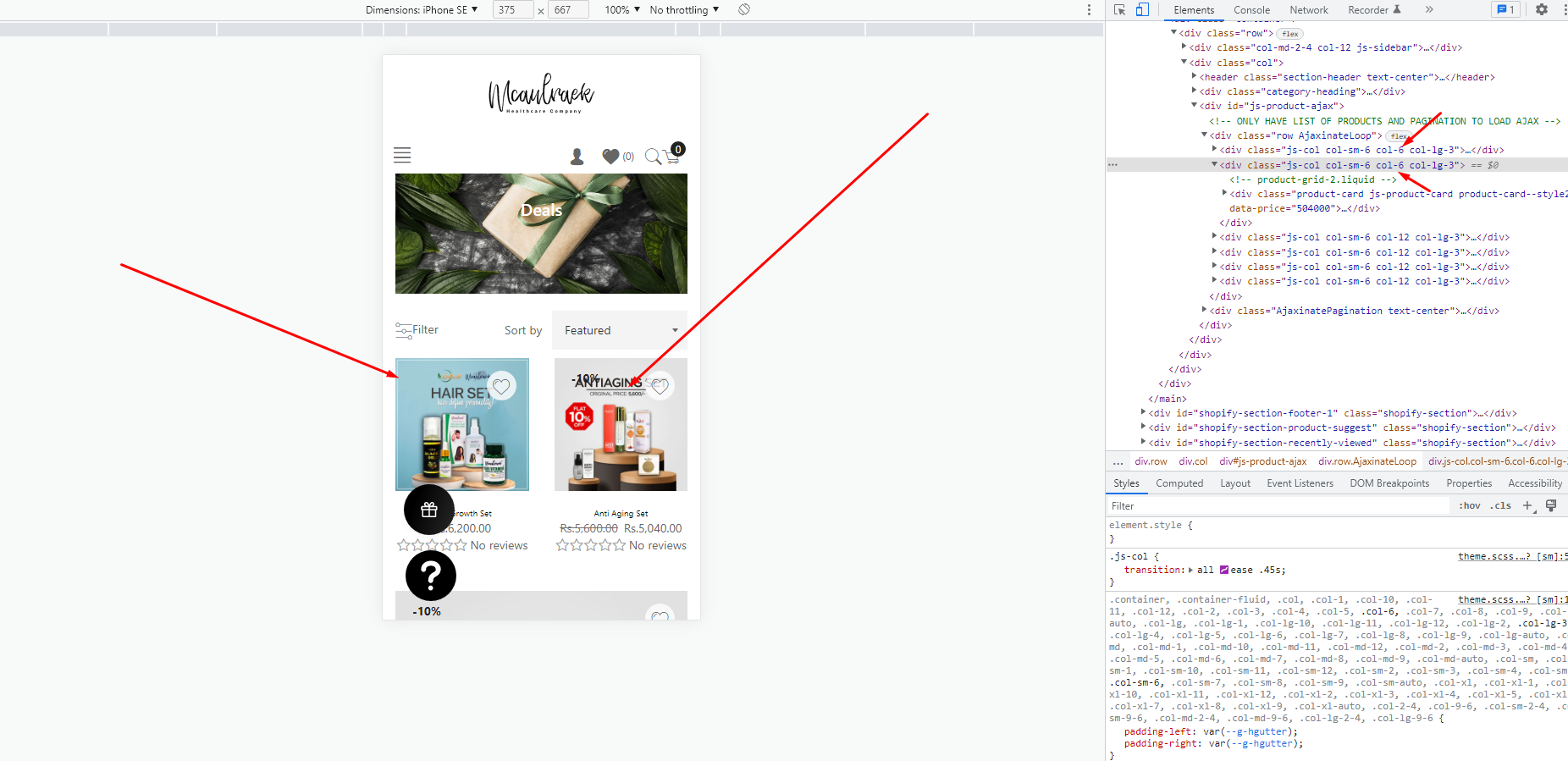Click the Filter text on product page
The image size is (1568, 761).
[x=426, y=330]
